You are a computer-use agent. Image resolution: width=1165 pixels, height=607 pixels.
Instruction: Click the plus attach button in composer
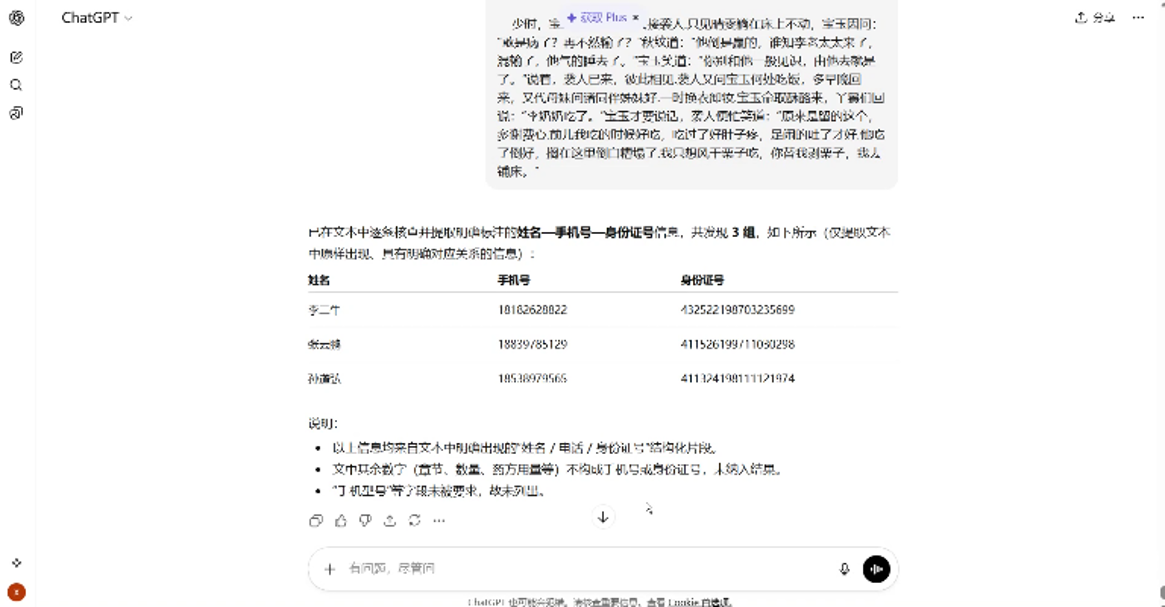coord(330,569)
